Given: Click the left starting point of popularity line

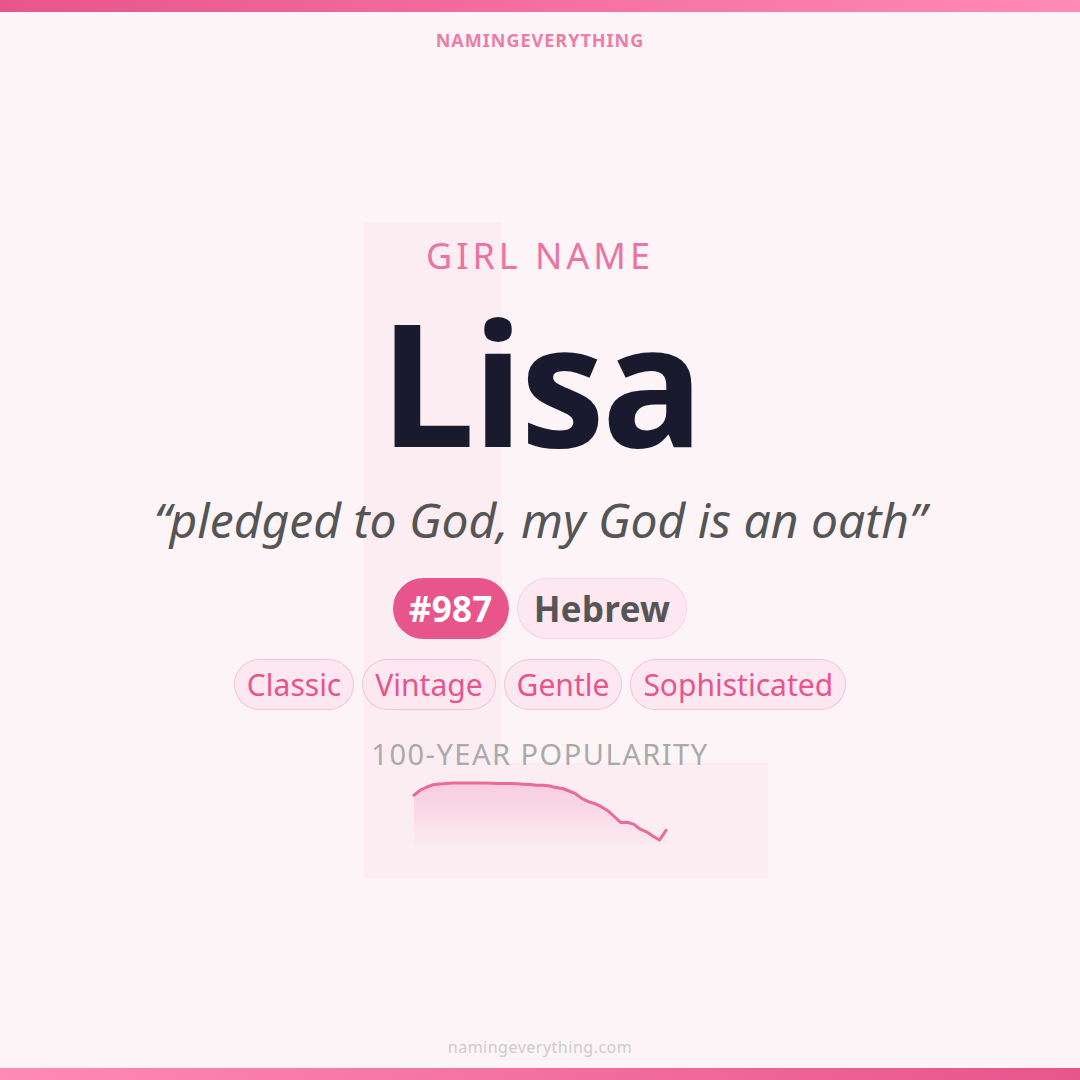Looking at the screenshot, I should (415, 795).
